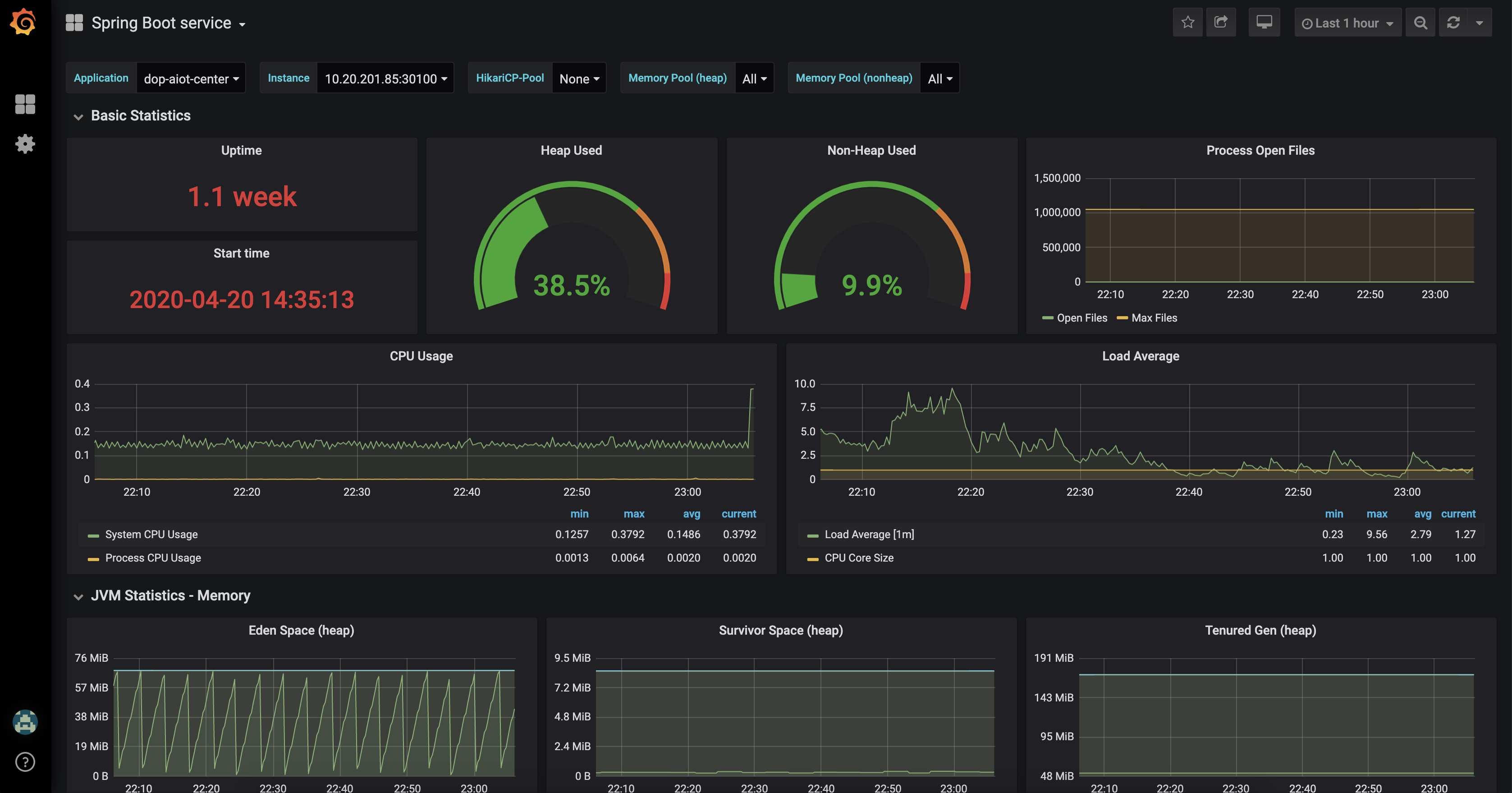
Task: Click the Instance variable label
Action: [x=288, y=78]
